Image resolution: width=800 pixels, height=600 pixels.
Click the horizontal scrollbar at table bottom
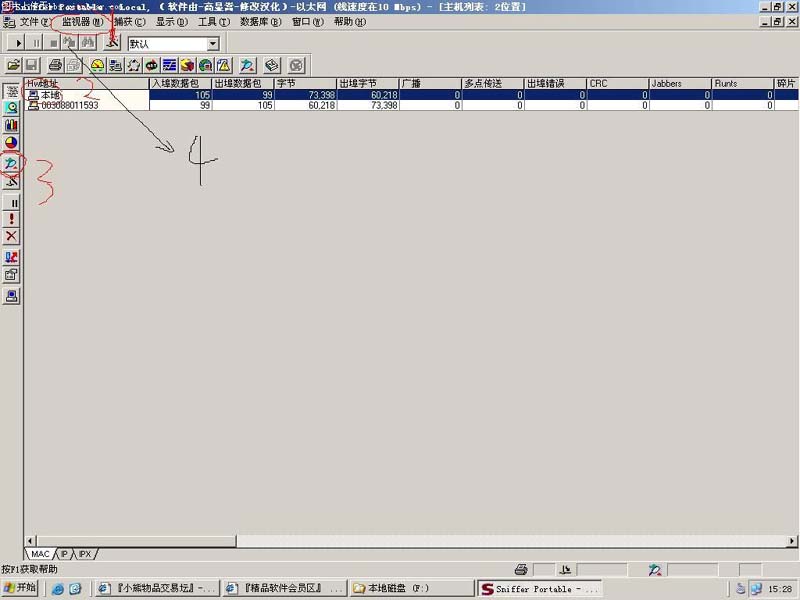(x=400, y=541)
